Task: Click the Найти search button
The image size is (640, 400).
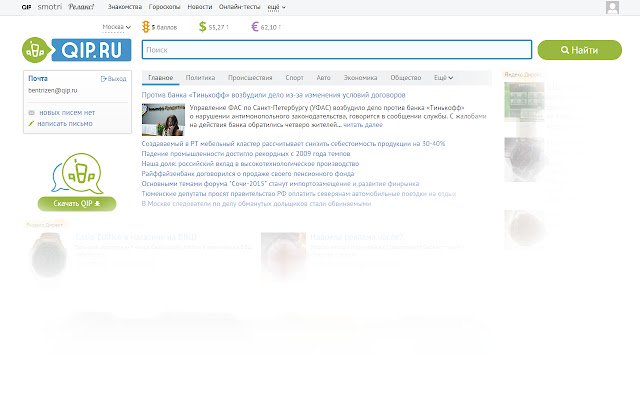Action: click(580, 50)
